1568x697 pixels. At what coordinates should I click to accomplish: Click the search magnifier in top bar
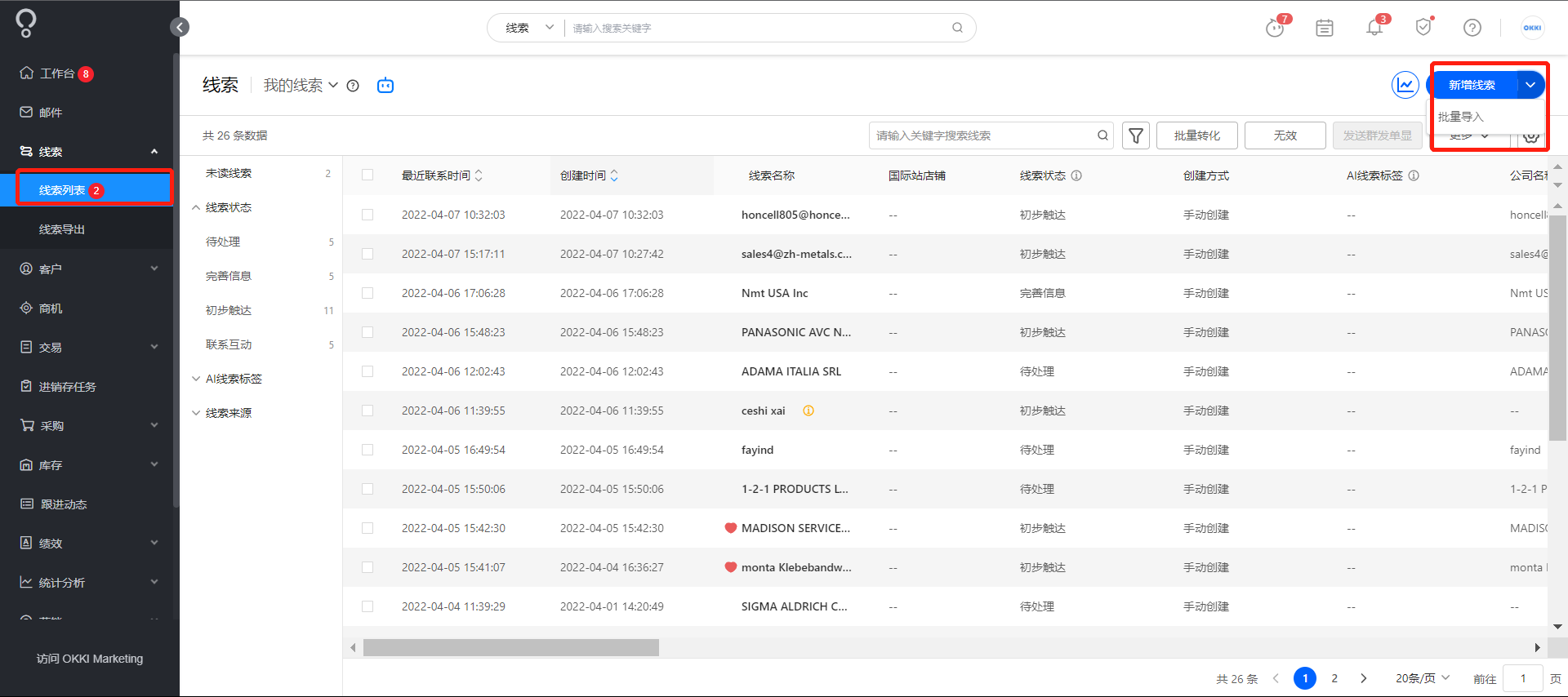click(x=957, y=28)
